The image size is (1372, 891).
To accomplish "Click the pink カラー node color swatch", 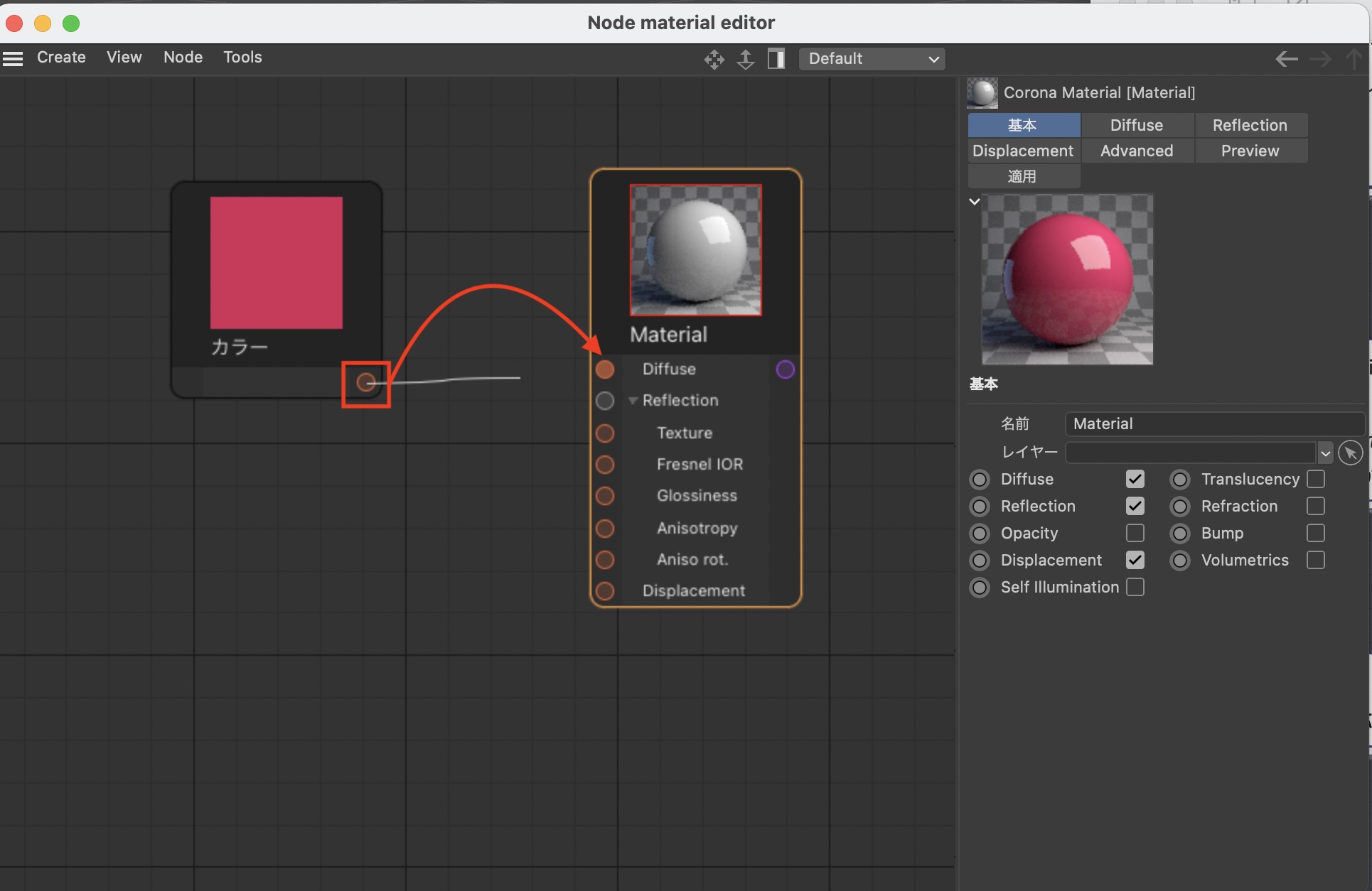I will (x=276, y=263).
